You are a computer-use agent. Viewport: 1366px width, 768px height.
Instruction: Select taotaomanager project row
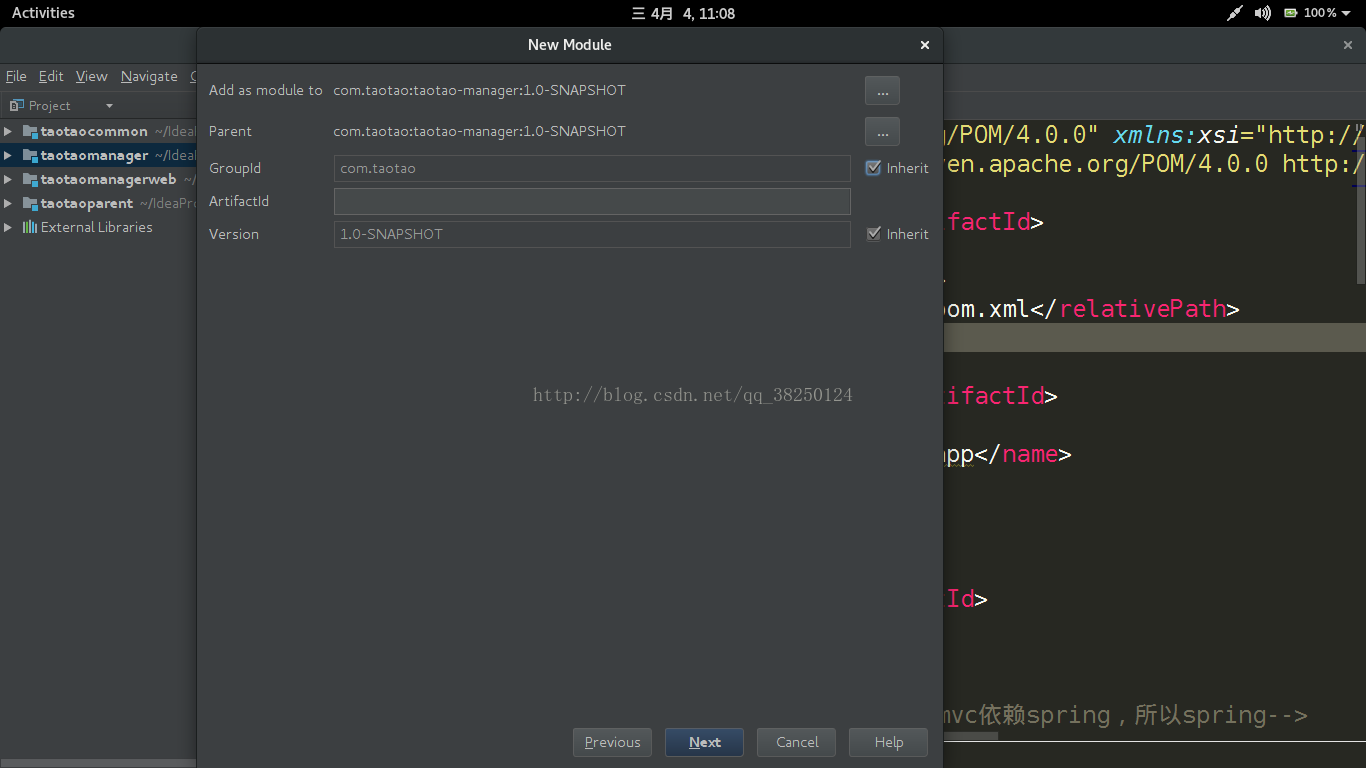98,155
